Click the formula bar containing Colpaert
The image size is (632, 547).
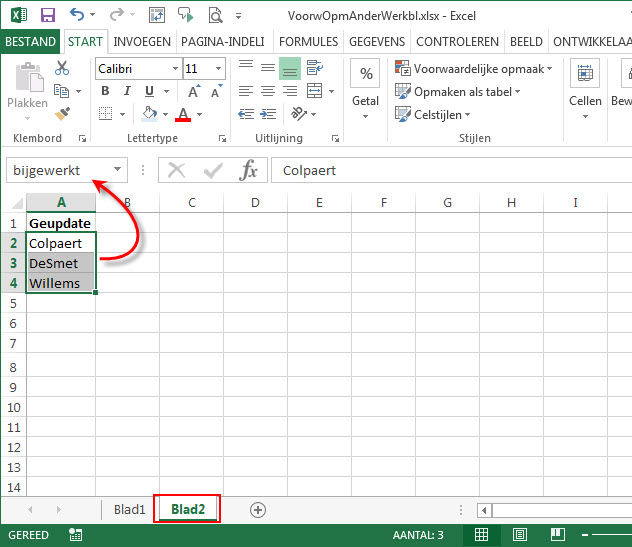(451, 170)
